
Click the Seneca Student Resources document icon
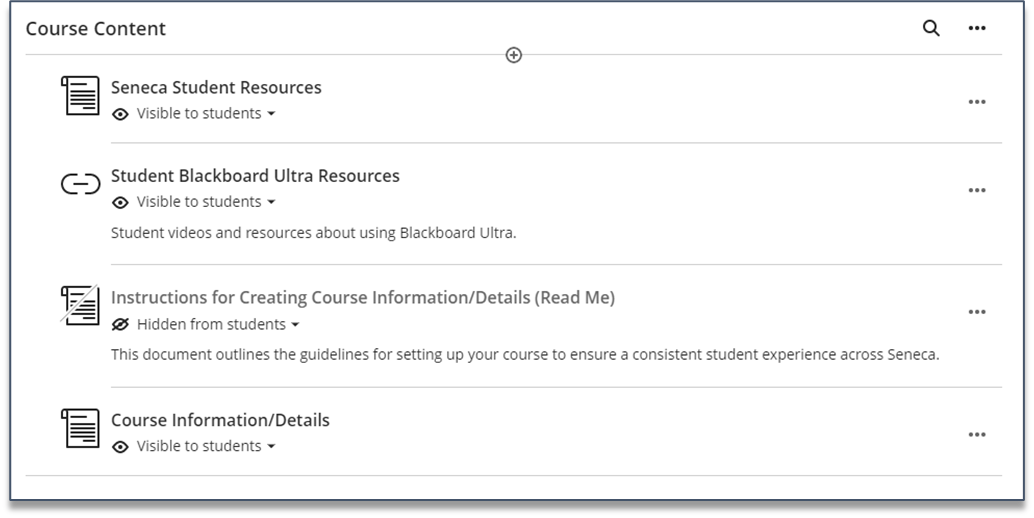[x=80, y=96]
